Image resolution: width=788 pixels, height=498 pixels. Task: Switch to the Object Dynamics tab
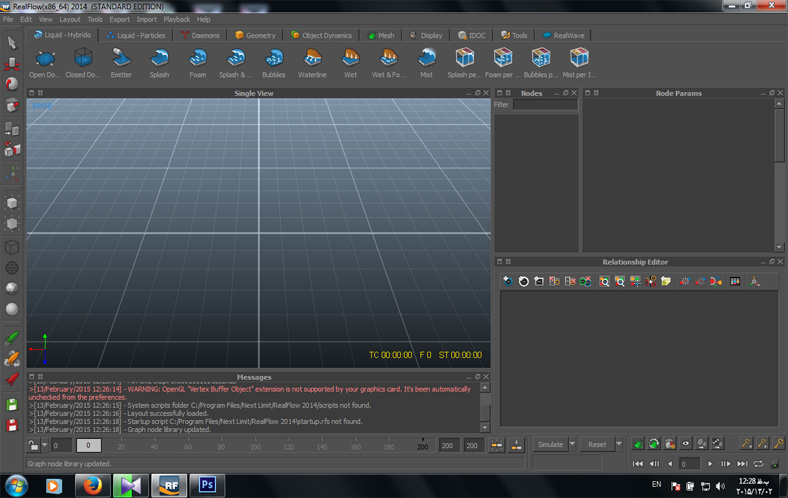coord(322,35)
